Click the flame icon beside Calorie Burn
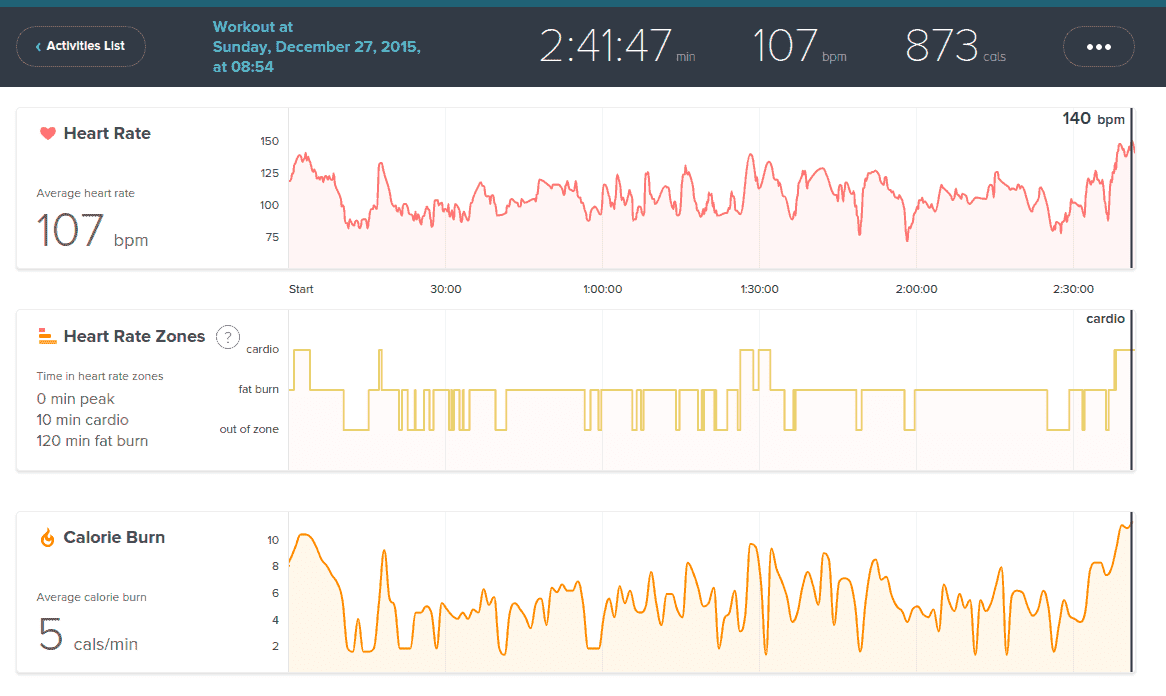Image resolution: width=1166 pixels, height=696 pixels. coord(47,538)
